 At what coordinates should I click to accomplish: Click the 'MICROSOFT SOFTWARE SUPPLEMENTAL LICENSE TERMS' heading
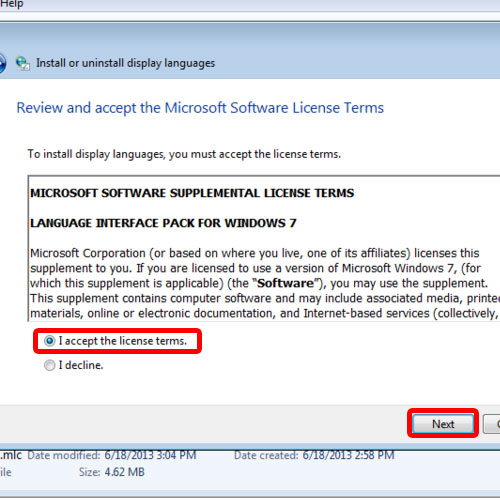click(192, 193)
